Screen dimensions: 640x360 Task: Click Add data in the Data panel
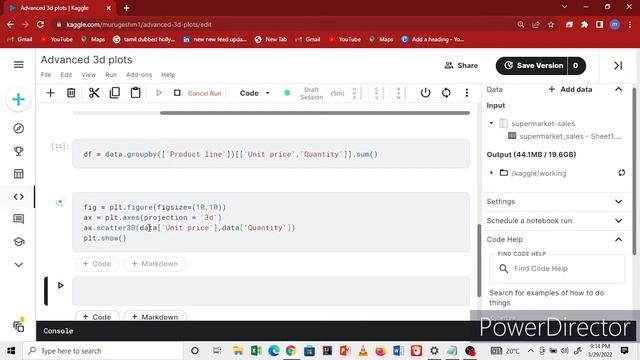coord(570,89)
